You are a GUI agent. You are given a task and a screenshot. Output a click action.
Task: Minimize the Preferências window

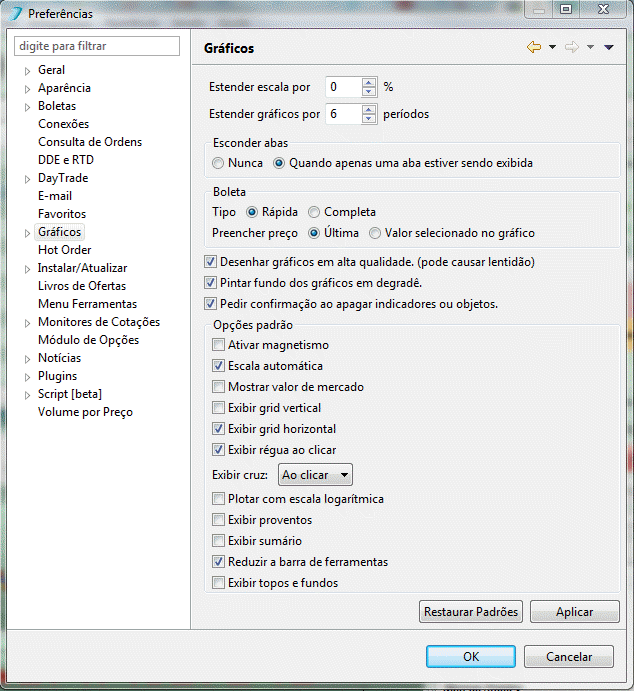coord(539,9)
